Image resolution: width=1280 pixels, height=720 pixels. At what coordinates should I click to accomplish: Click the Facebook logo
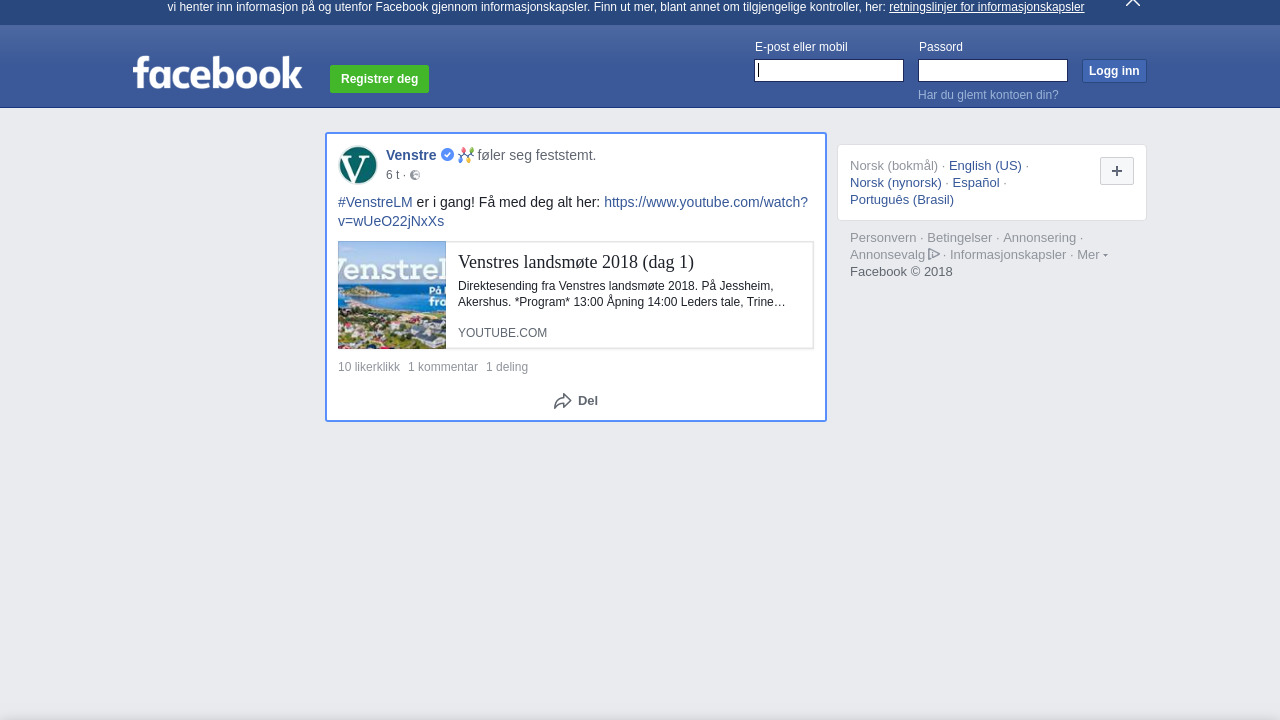(x=218, y=73)
